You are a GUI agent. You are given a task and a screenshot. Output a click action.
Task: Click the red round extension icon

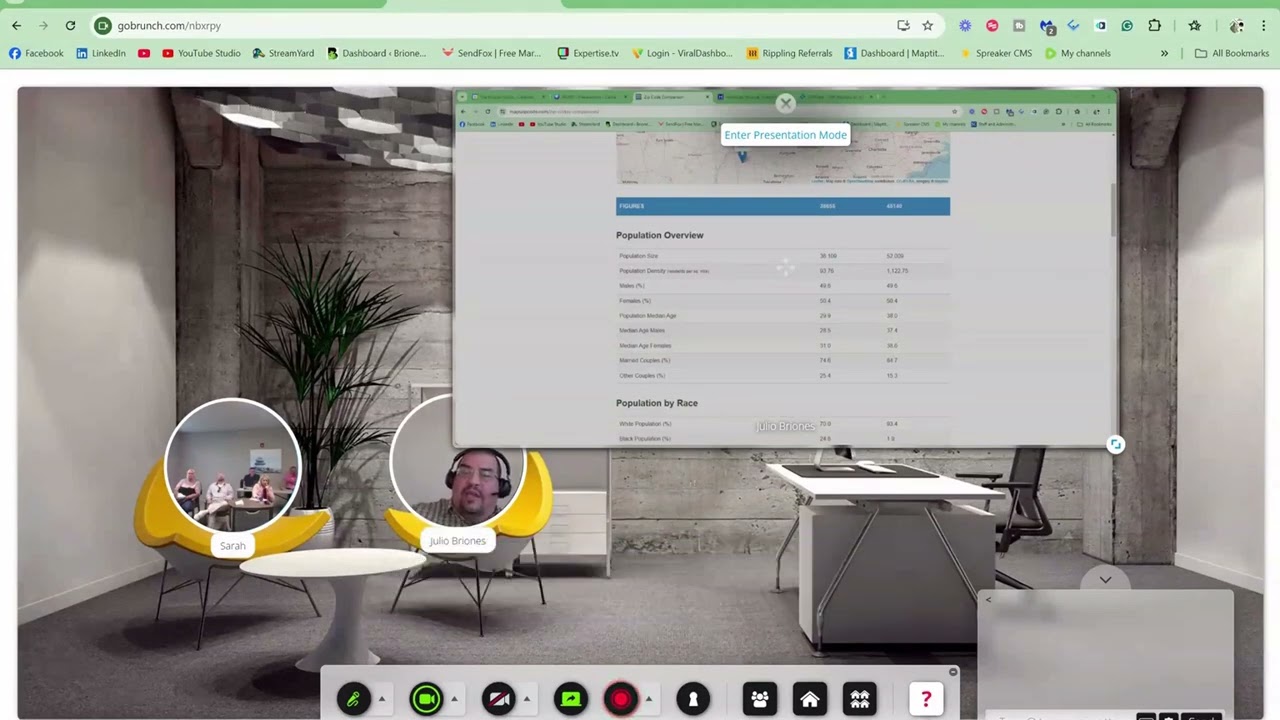point(992,25)
